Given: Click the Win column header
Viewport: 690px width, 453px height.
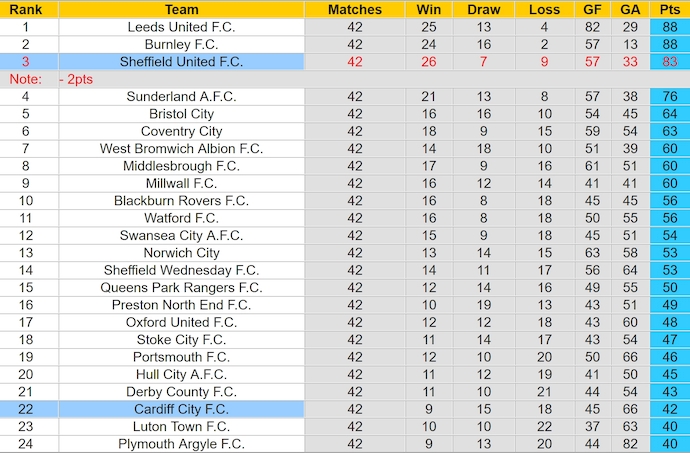Looking at the screenshot, I should coord(429,9).
